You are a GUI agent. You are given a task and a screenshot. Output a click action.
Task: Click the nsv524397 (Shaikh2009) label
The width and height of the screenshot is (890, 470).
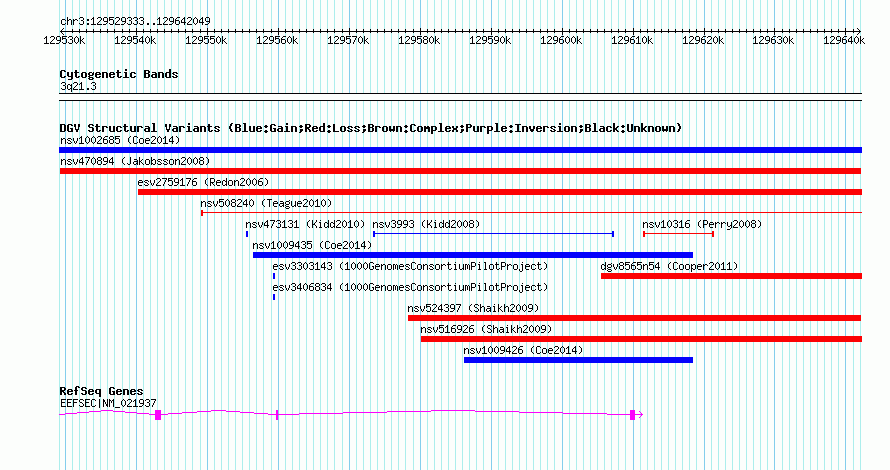[473, 308]
